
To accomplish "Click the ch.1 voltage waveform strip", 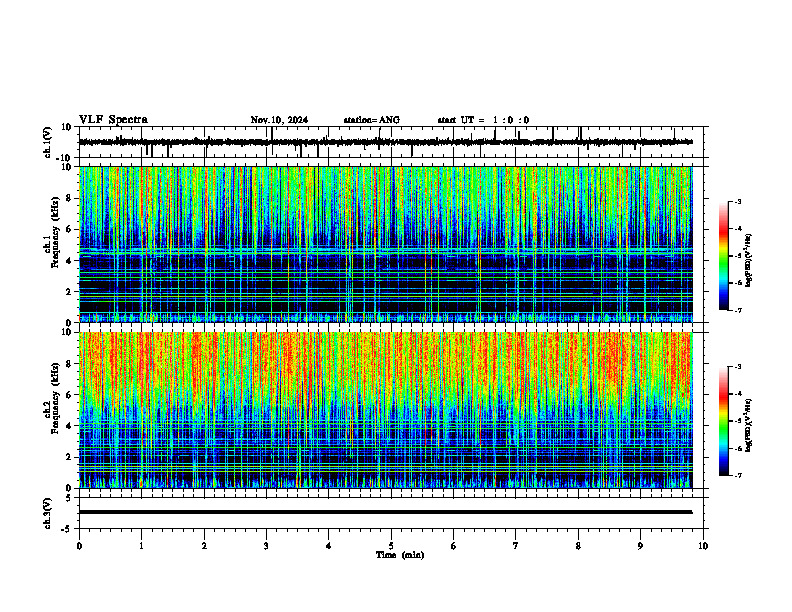I will click(393, 142).
